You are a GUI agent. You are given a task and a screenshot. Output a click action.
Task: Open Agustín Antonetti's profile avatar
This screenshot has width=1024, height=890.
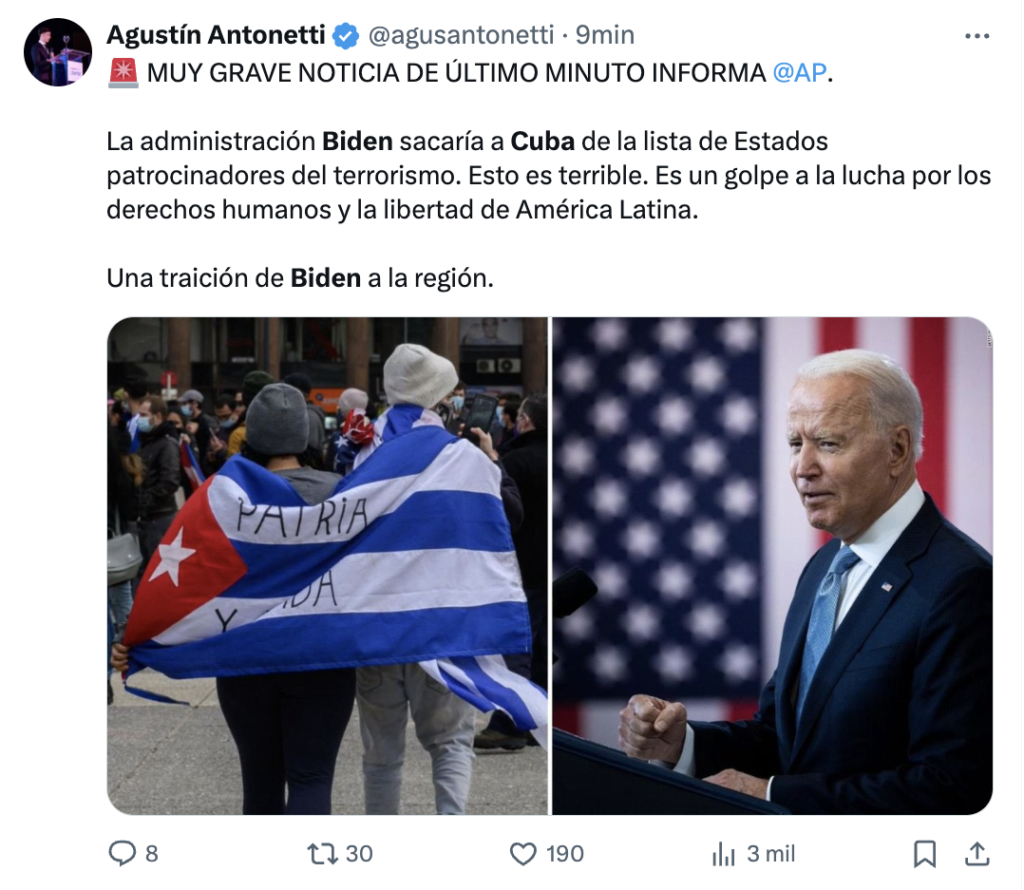[57, 52]
